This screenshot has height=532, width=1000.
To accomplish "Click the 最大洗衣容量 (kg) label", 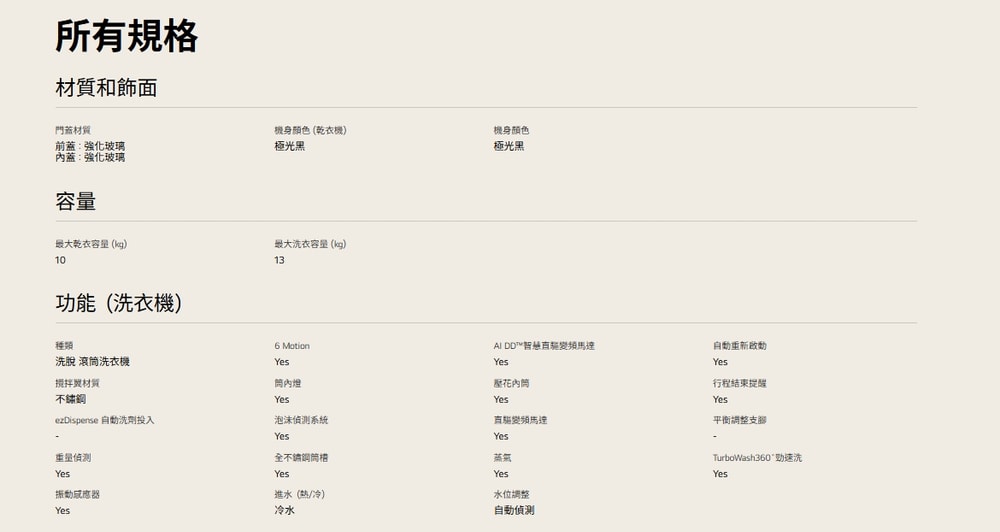I will point(310,244).
